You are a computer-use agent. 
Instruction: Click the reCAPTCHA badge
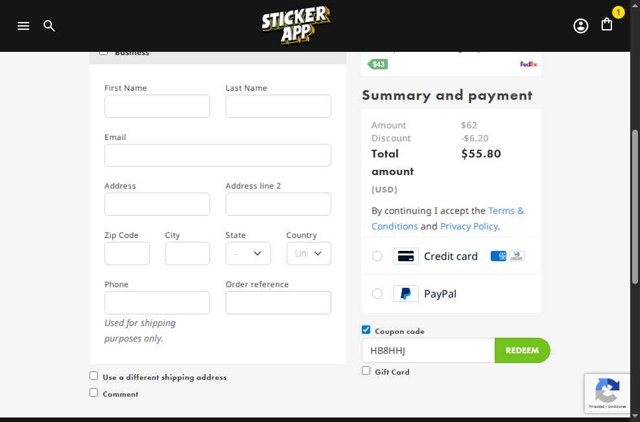(607, 394)
